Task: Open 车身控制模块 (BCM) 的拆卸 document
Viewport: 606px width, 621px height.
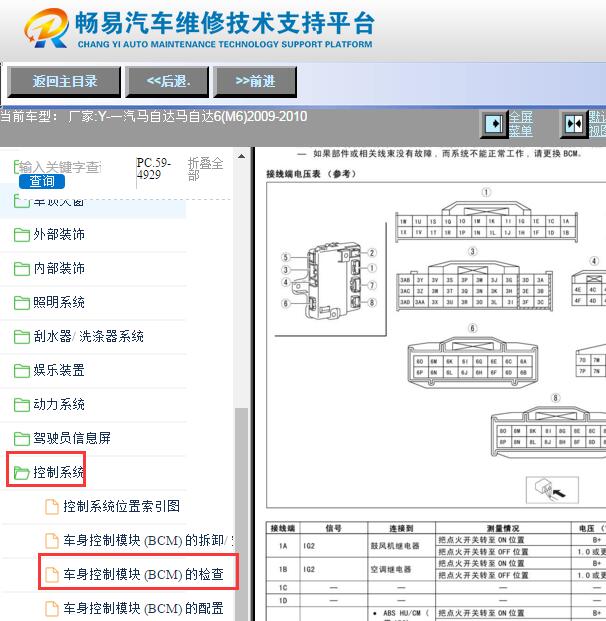Action: pyautogui.click(x=149, y=540)
